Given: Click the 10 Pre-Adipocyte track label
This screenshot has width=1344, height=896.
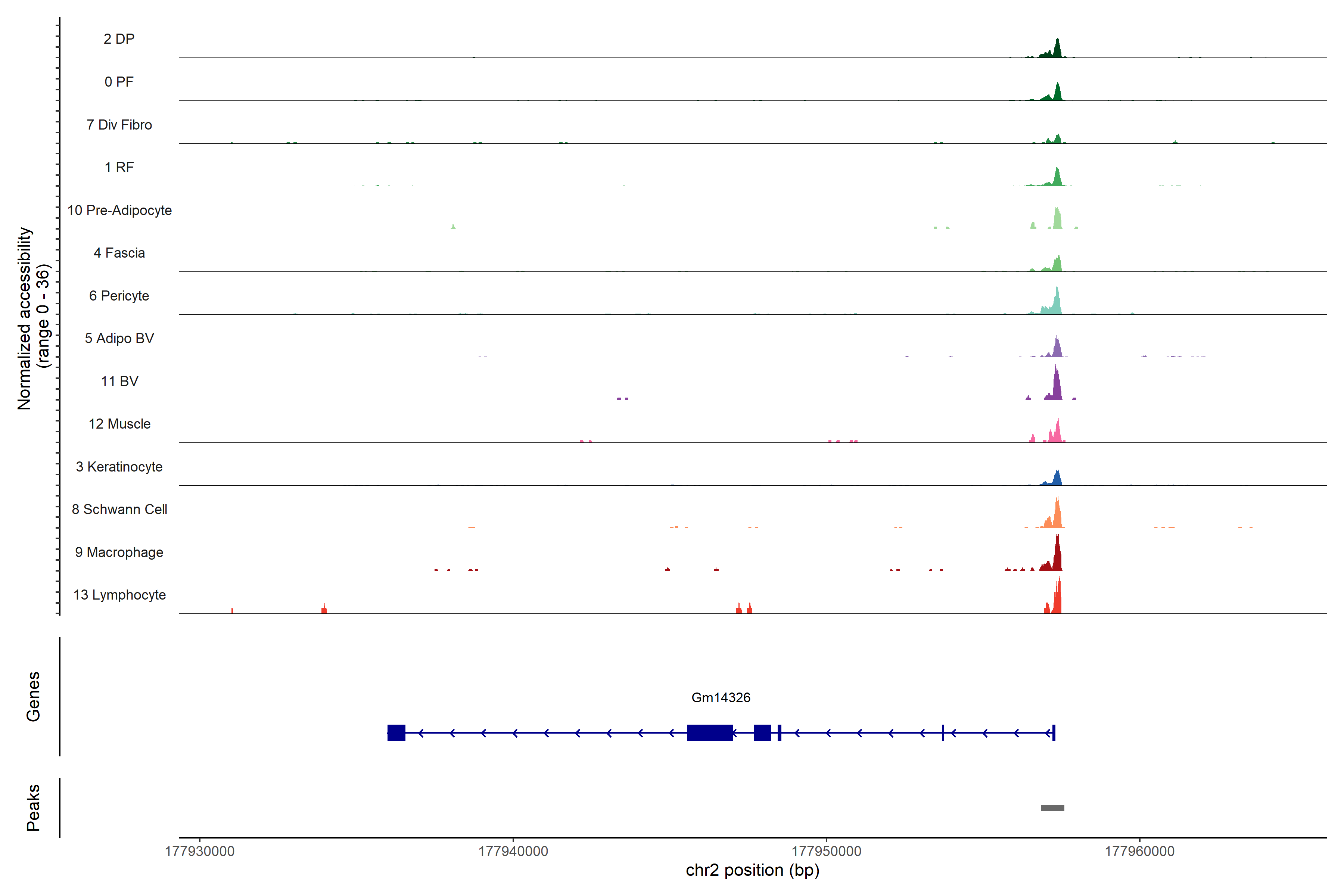Looking at the screenshot, I should point(119,210).
